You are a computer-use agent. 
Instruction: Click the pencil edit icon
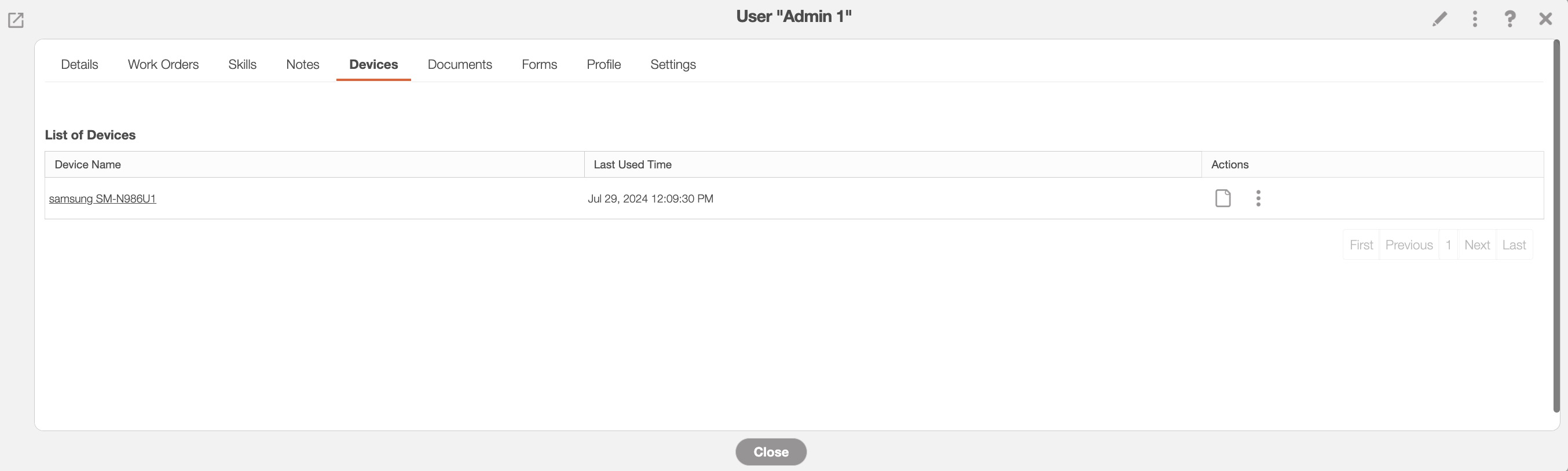(1439, 19)
